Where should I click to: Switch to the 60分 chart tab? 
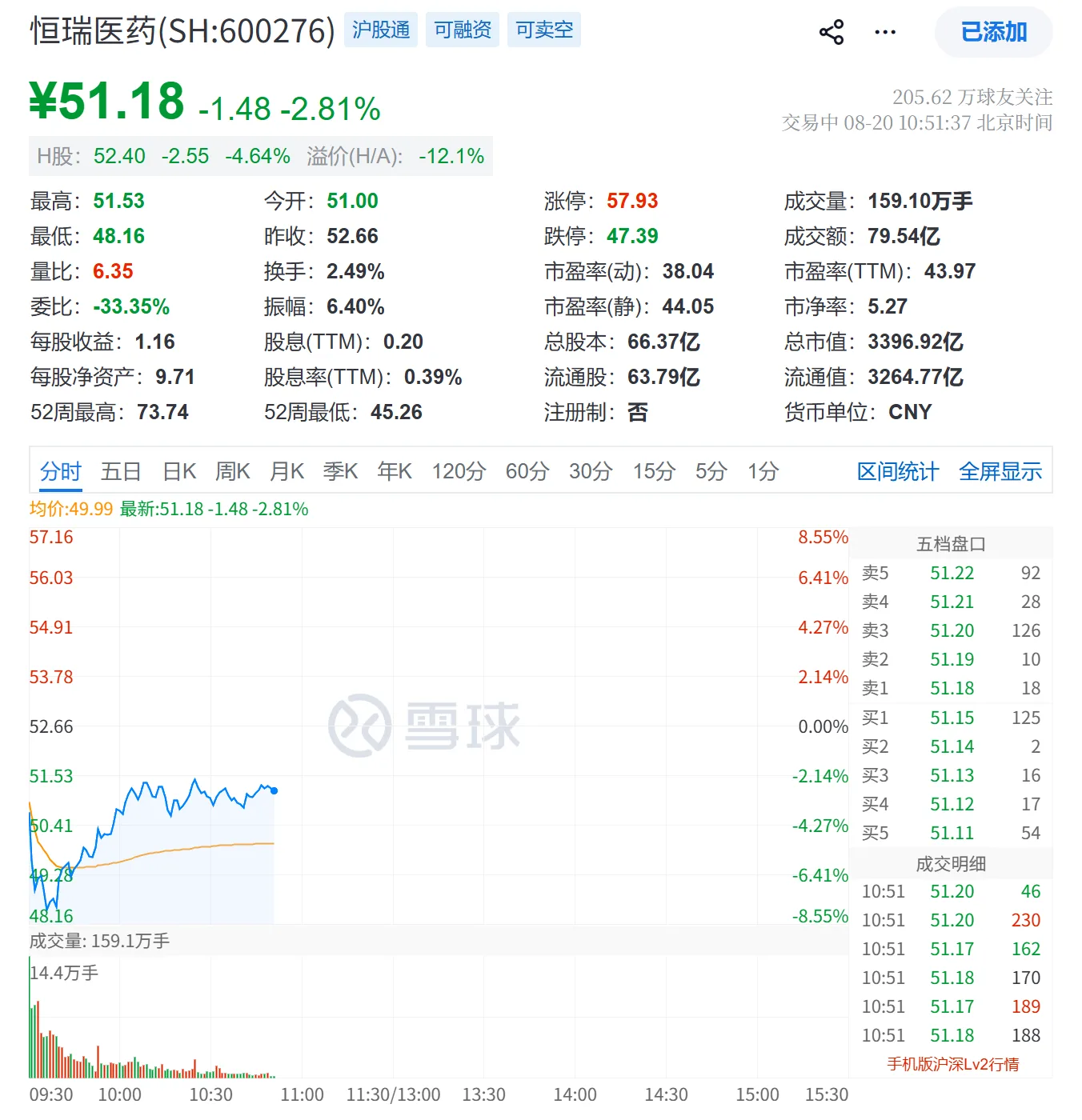[527, 471]
